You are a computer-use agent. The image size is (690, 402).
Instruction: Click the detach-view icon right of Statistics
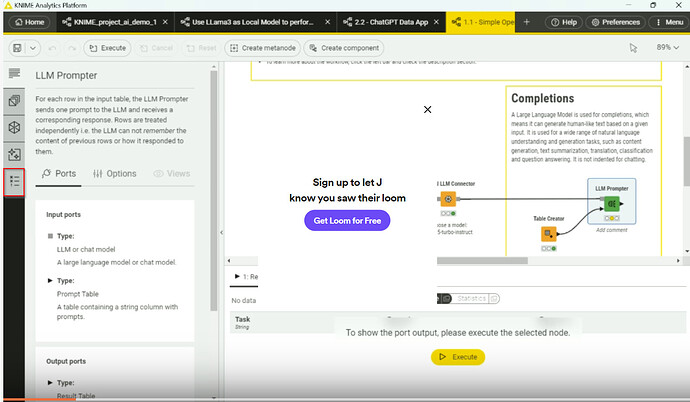click(494, 299)
